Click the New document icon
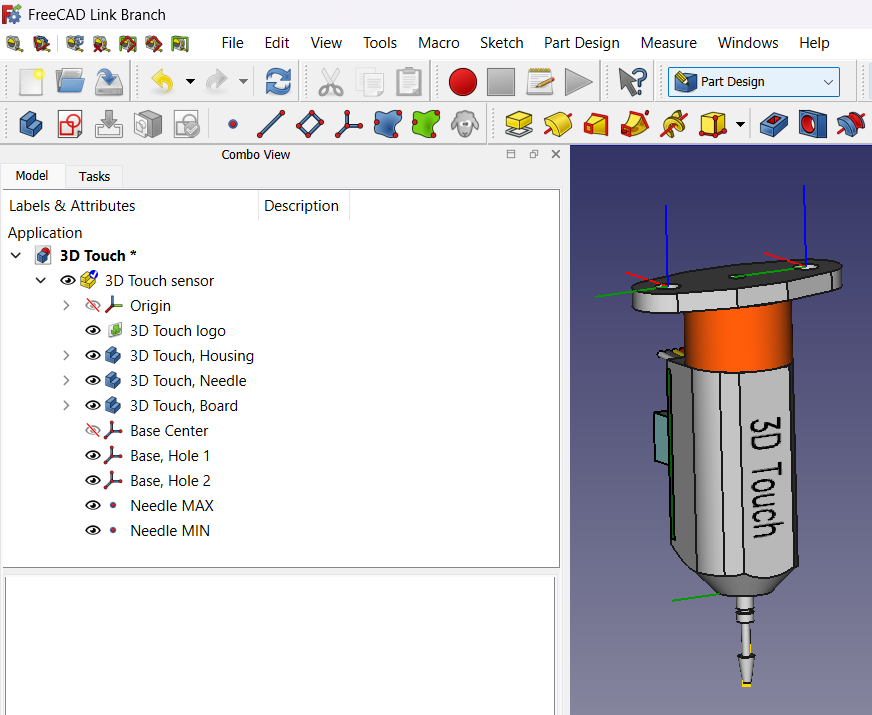 coord(31,82)
